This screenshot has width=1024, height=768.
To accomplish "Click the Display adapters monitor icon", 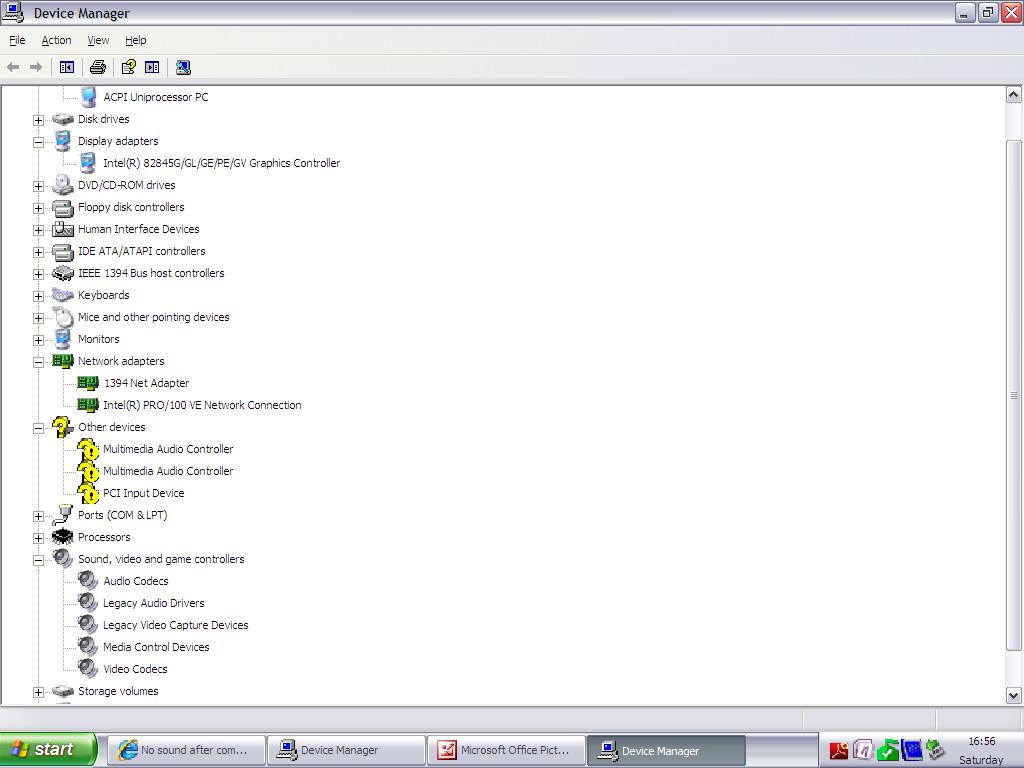I will pos(63,141).
